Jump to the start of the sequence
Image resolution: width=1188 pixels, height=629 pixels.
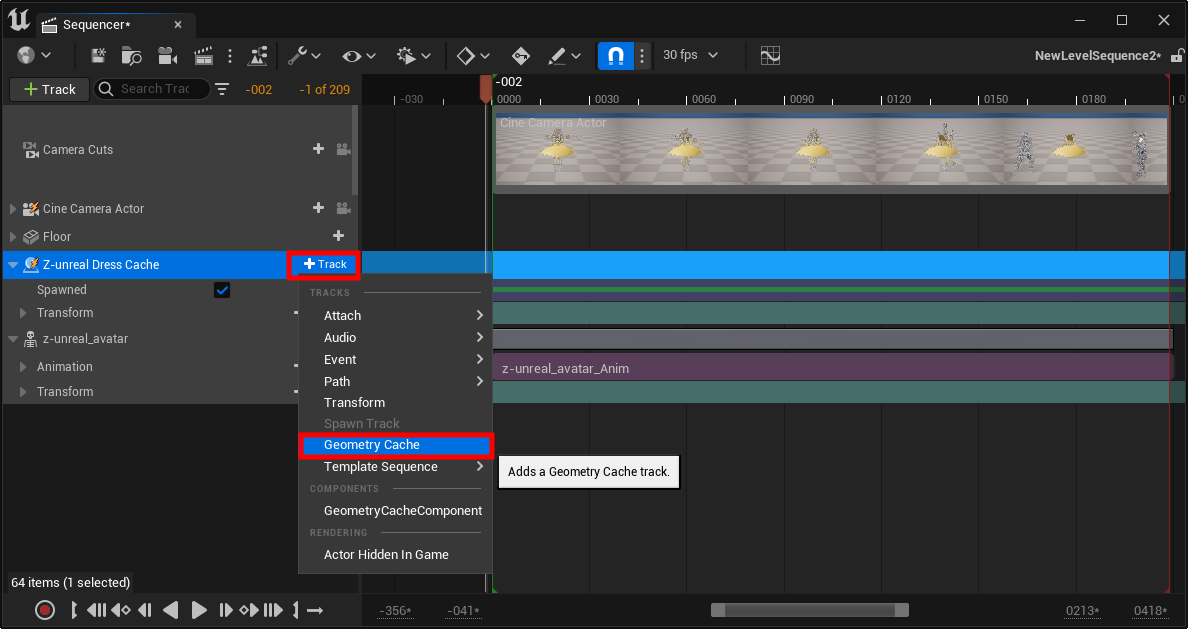[x=96, y=610]
